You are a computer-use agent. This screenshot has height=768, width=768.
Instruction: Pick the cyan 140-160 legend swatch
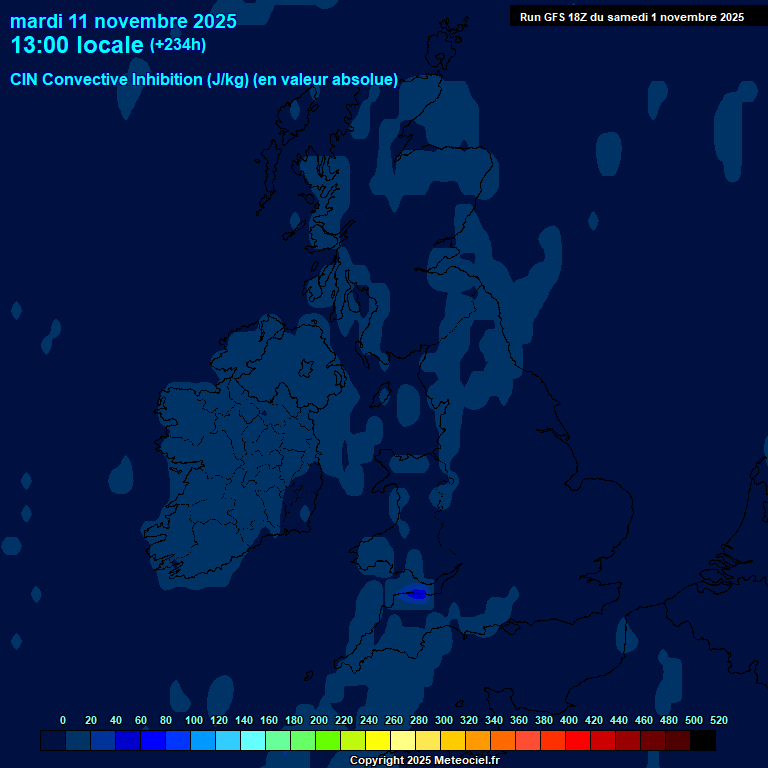pos(252,740)
